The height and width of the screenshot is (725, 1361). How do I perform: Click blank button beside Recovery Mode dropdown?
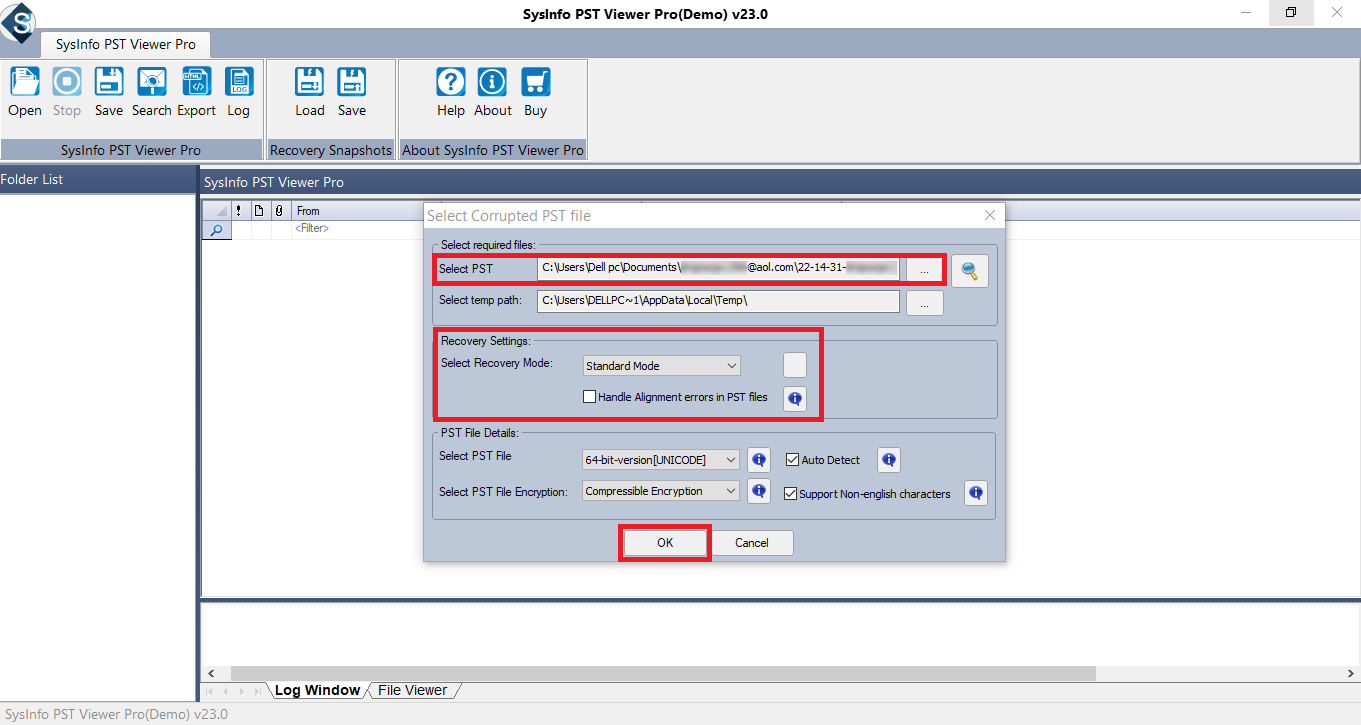pos(795,365)
